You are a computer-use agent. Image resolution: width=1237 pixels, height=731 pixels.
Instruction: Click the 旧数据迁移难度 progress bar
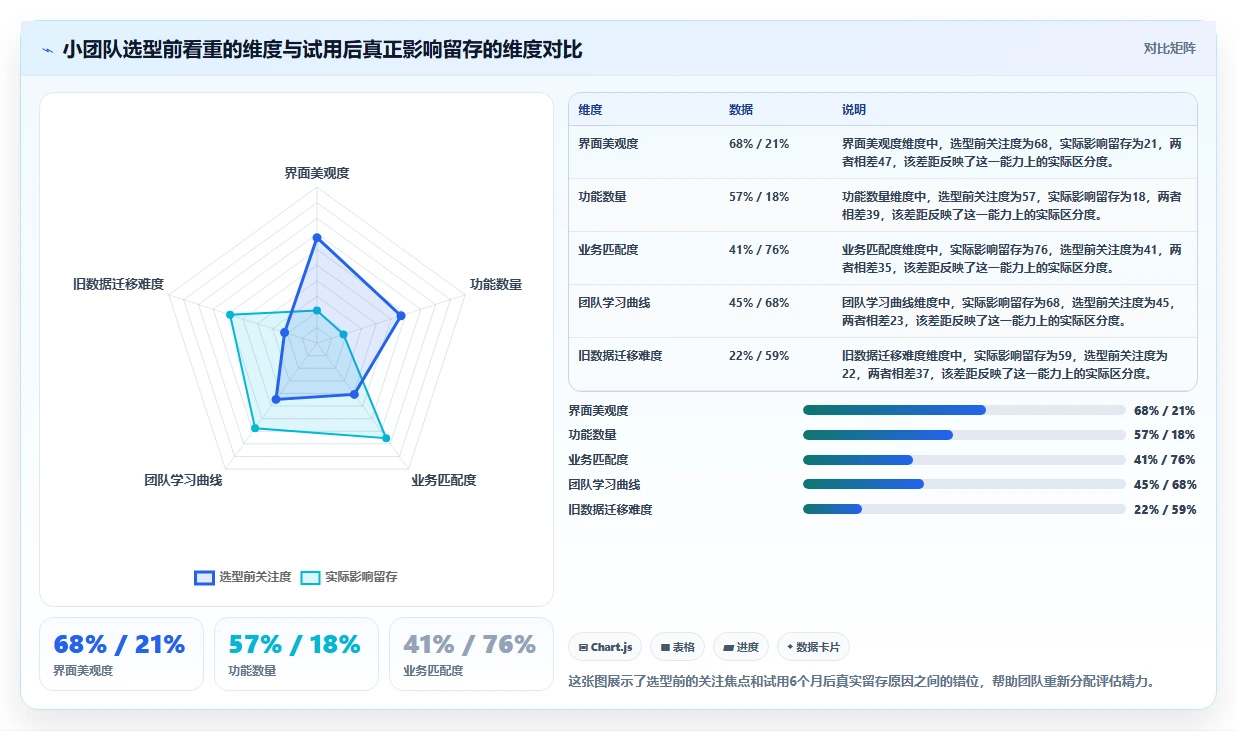coord(964,509)
